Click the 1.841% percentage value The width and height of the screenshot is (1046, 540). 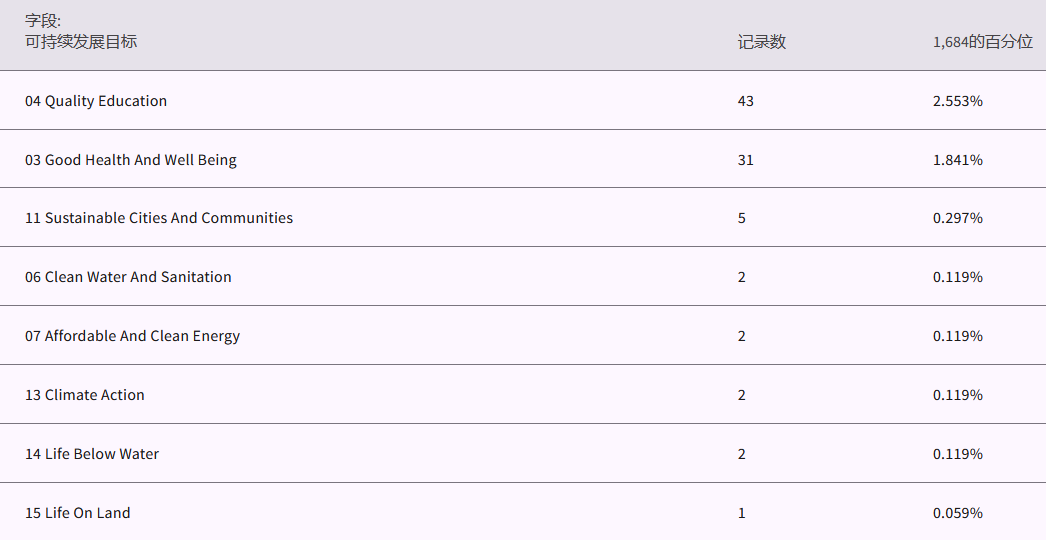coord(958,160)
